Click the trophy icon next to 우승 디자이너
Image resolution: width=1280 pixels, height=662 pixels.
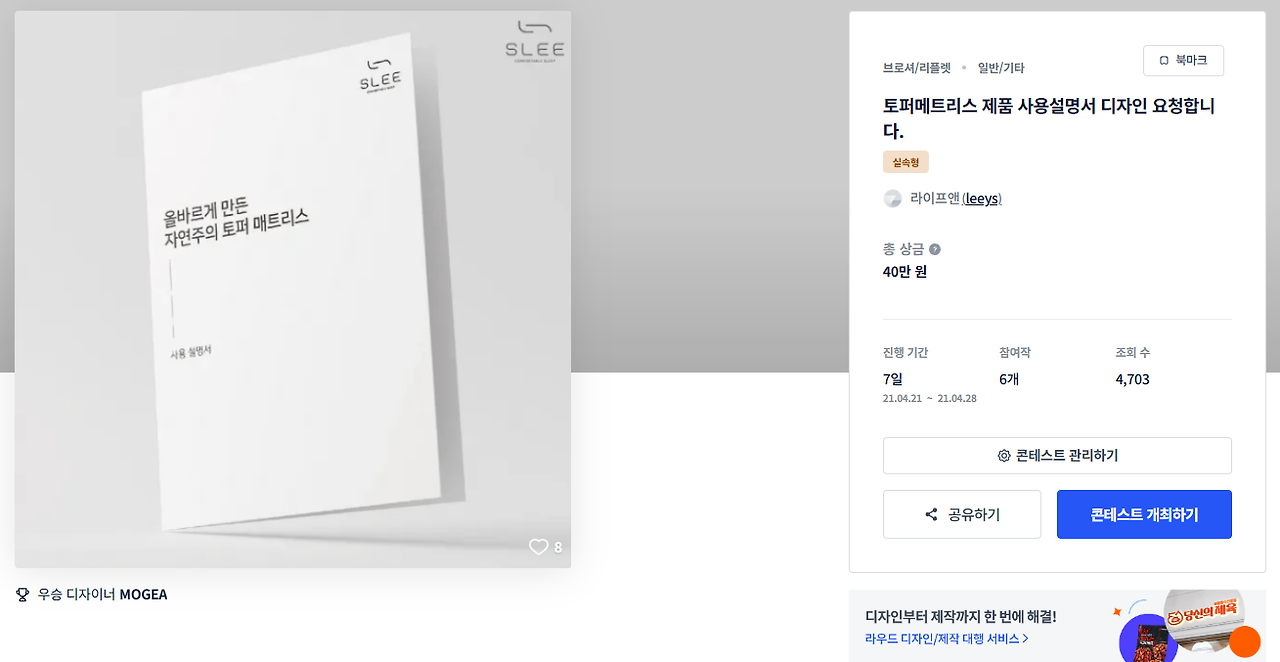click(x=23, y=594)
